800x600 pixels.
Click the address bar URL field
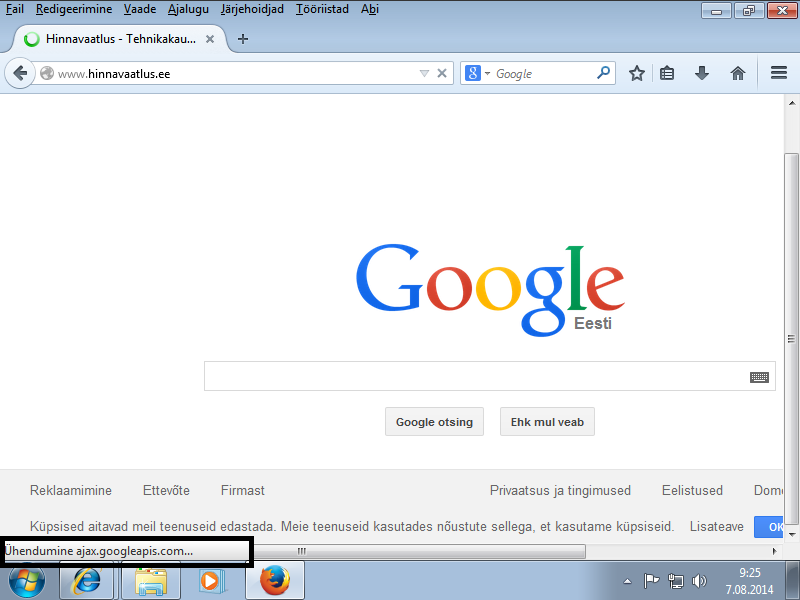[235, 73]
